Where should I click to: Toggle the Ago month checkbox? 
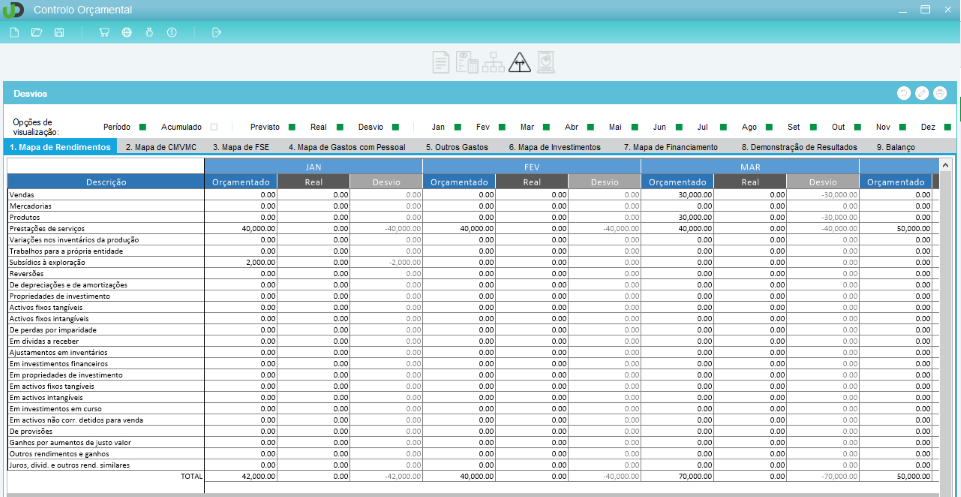(769, 127)
